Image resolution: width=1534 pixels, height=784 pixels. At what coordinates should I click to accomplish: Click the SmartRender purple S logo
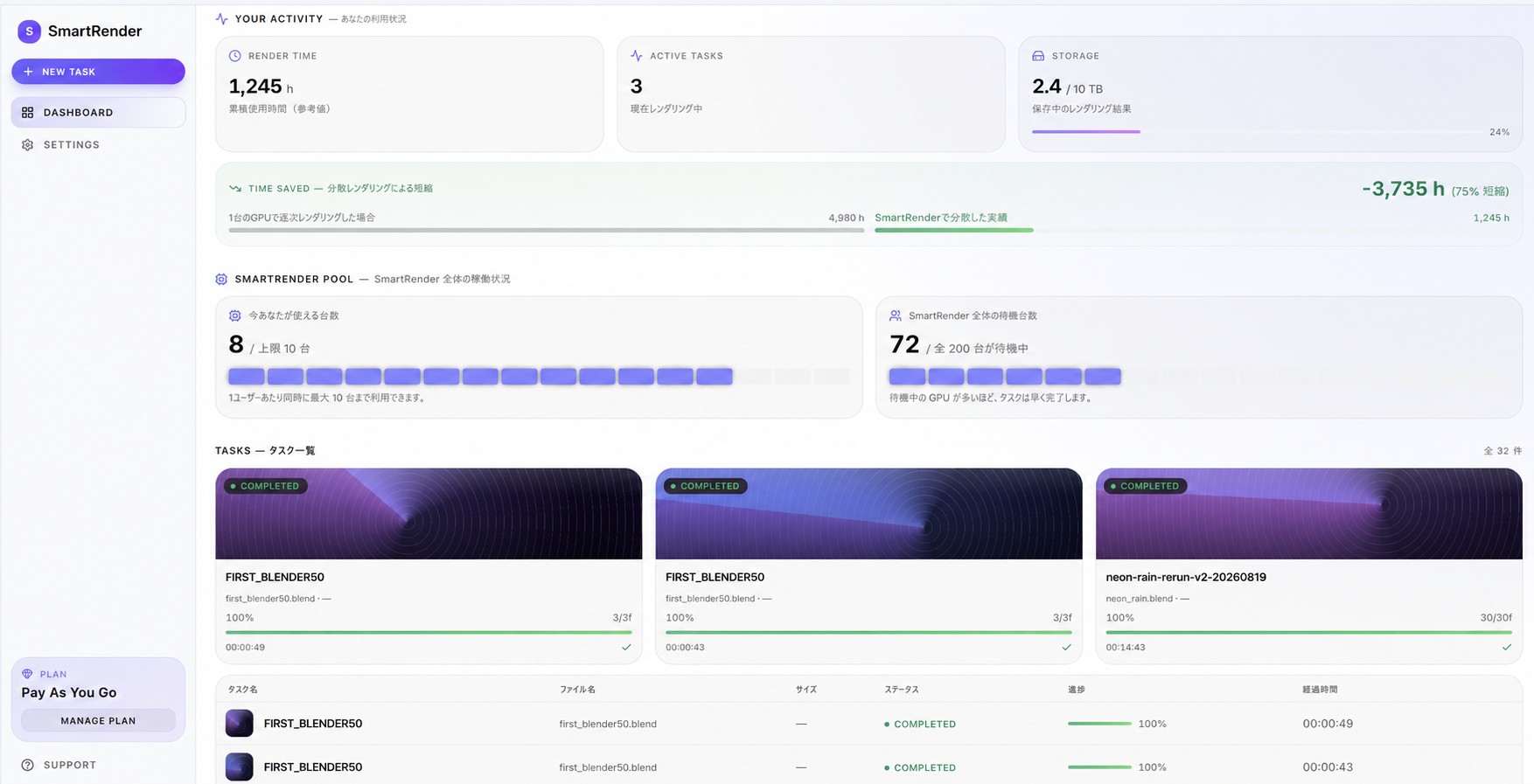click(x=29, y=31)
